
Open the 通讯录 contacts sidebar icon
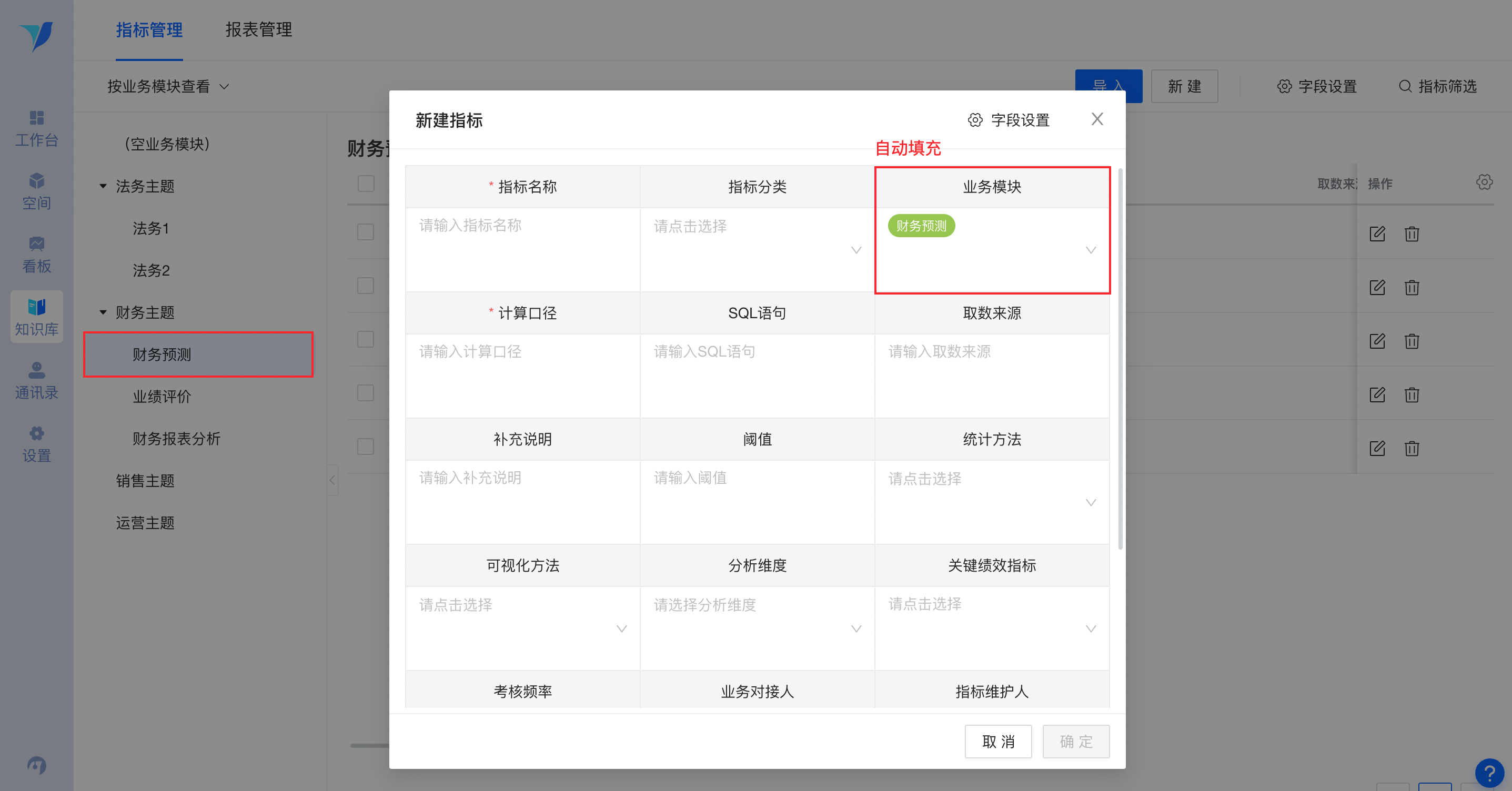(x=36, y=381)
